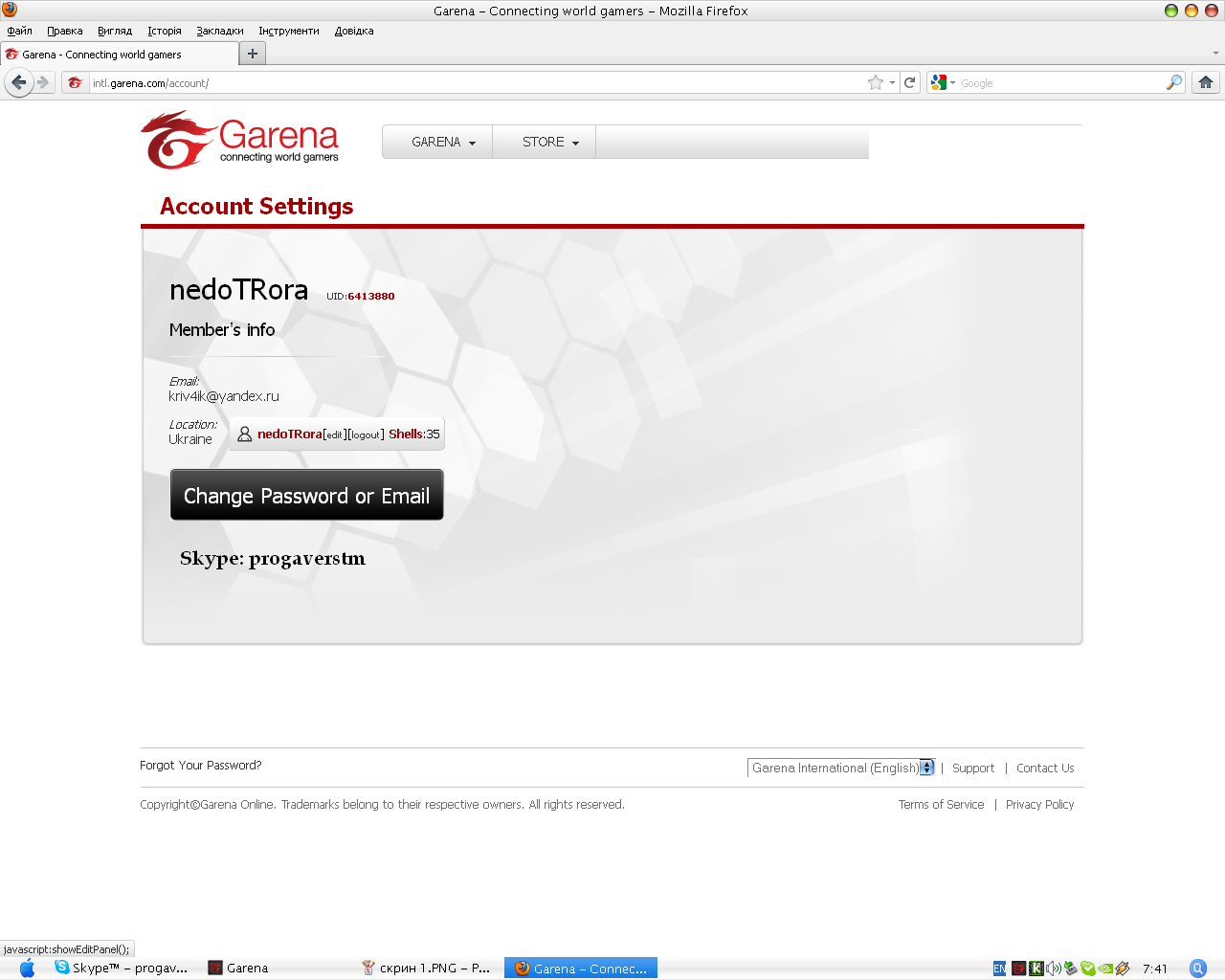Open the bookmark star dropdown arrow
The width and height of the screenshot is (1225, 980).
click(892, 82)
